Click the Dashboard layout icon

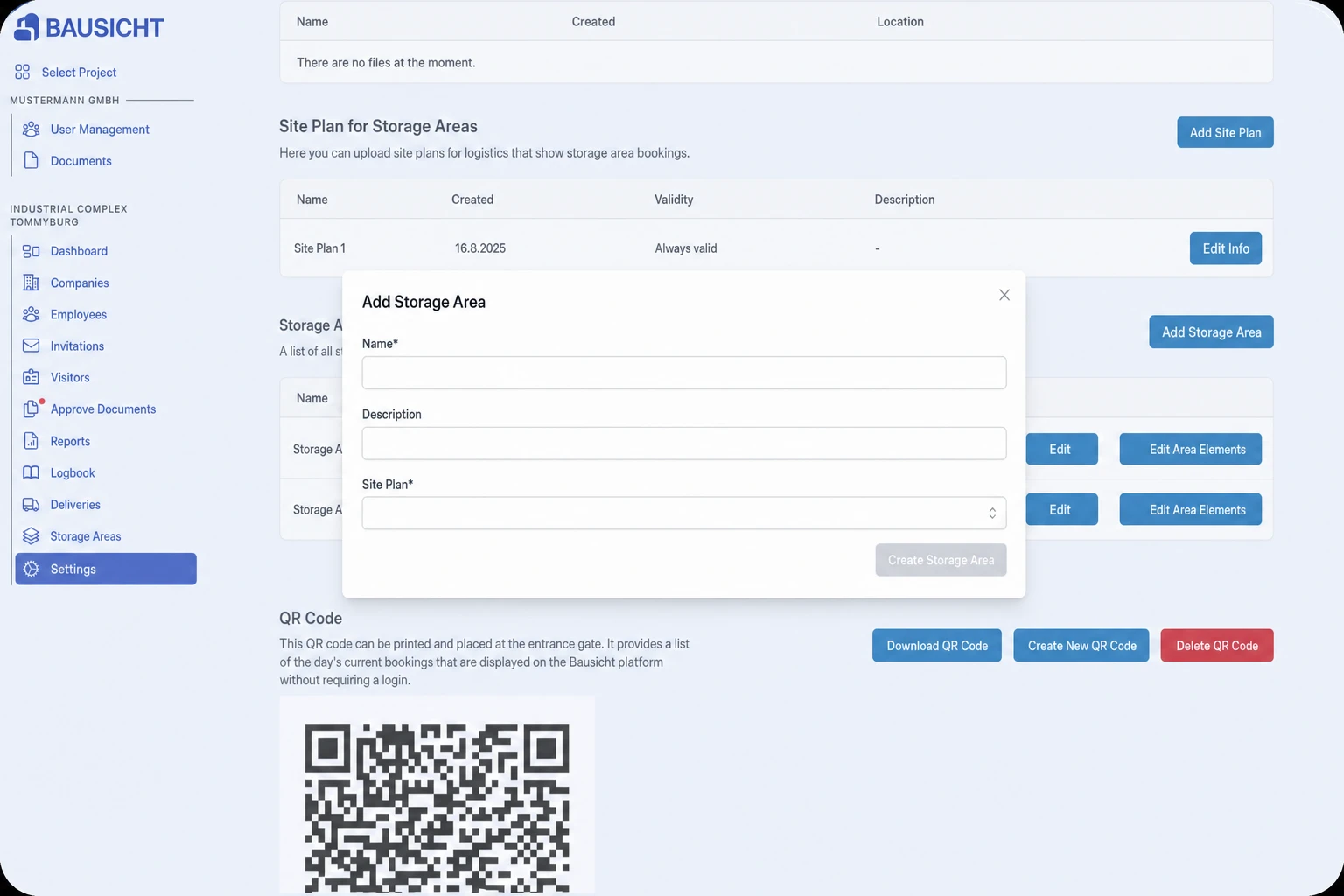[31, 251]
